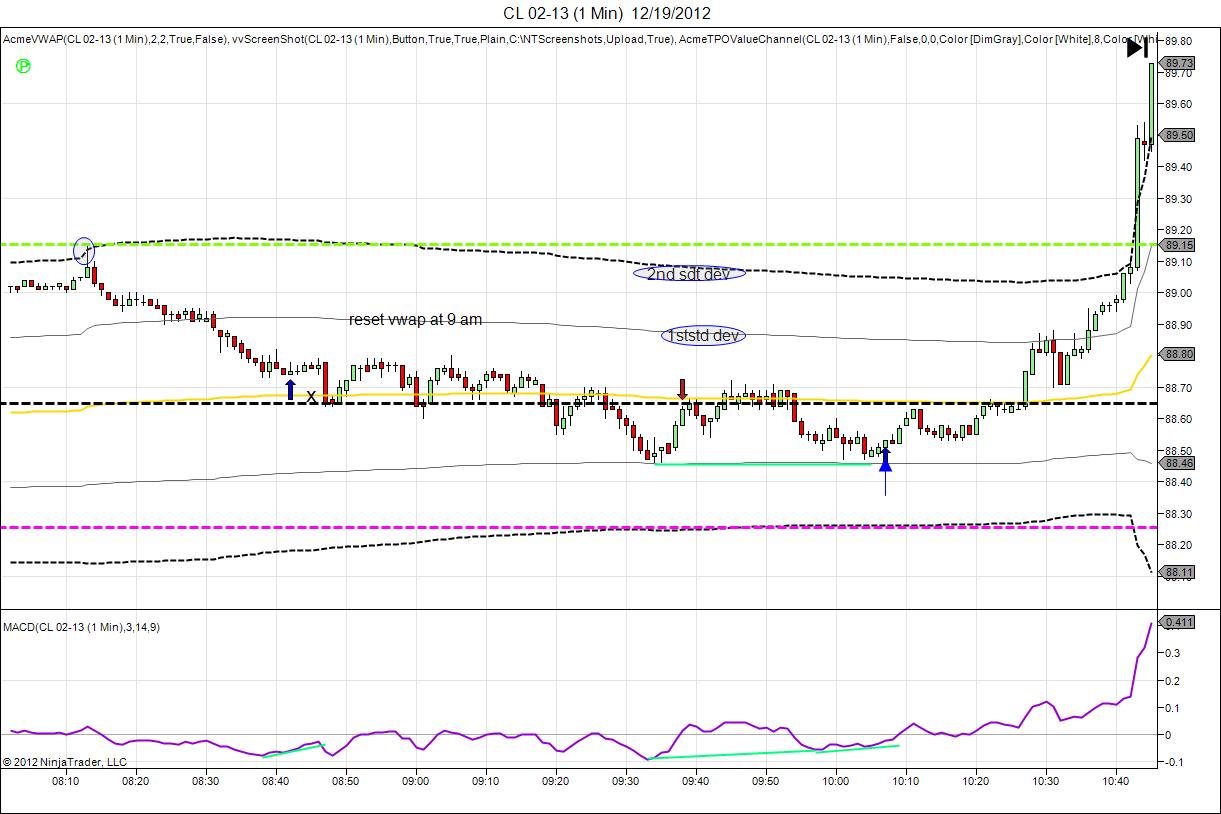Image resolution: width=1221 pixels, height=814 pixels.
Task: Click the 09:00 time axis label
Action: pyautogui.click(x=415, y=780)
